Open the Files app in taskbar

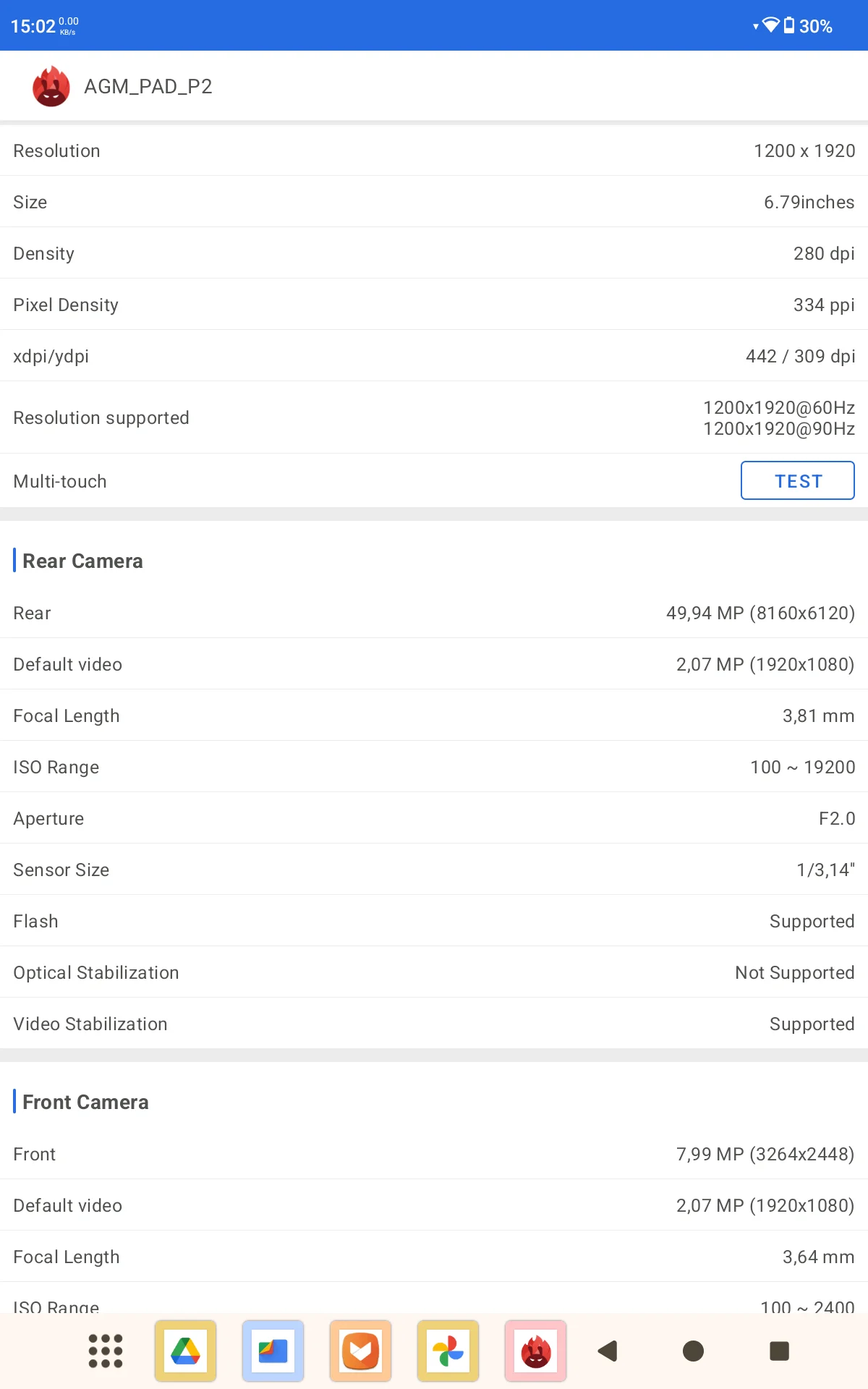coord(273,1351)
